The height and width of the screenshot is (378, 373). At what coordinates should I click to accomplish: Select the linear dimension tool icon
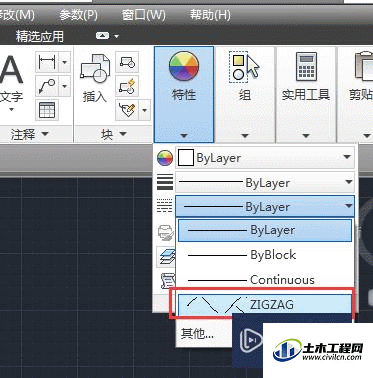tap(47, 62)
